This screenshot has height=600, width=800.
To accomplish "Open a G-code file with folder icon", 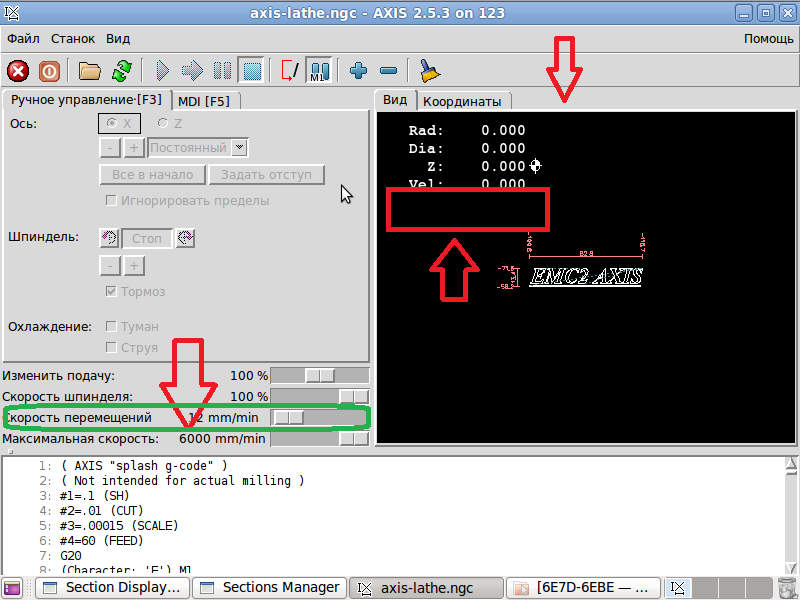I will click(89, 71).
